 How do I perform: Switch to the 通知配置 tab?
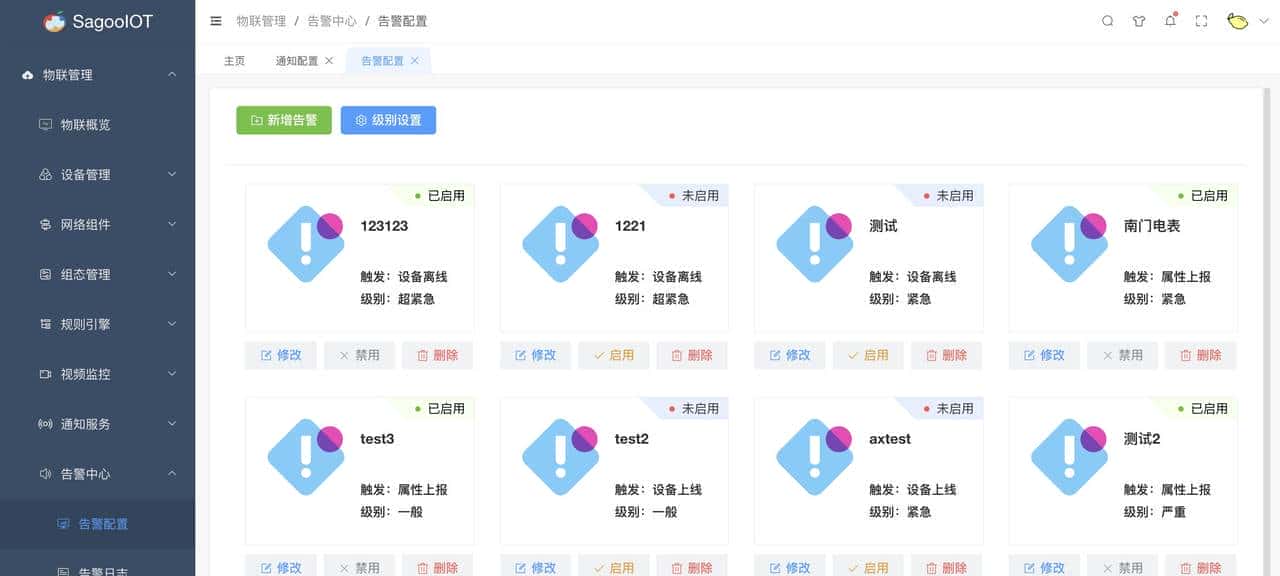click(x=297, y=60)
